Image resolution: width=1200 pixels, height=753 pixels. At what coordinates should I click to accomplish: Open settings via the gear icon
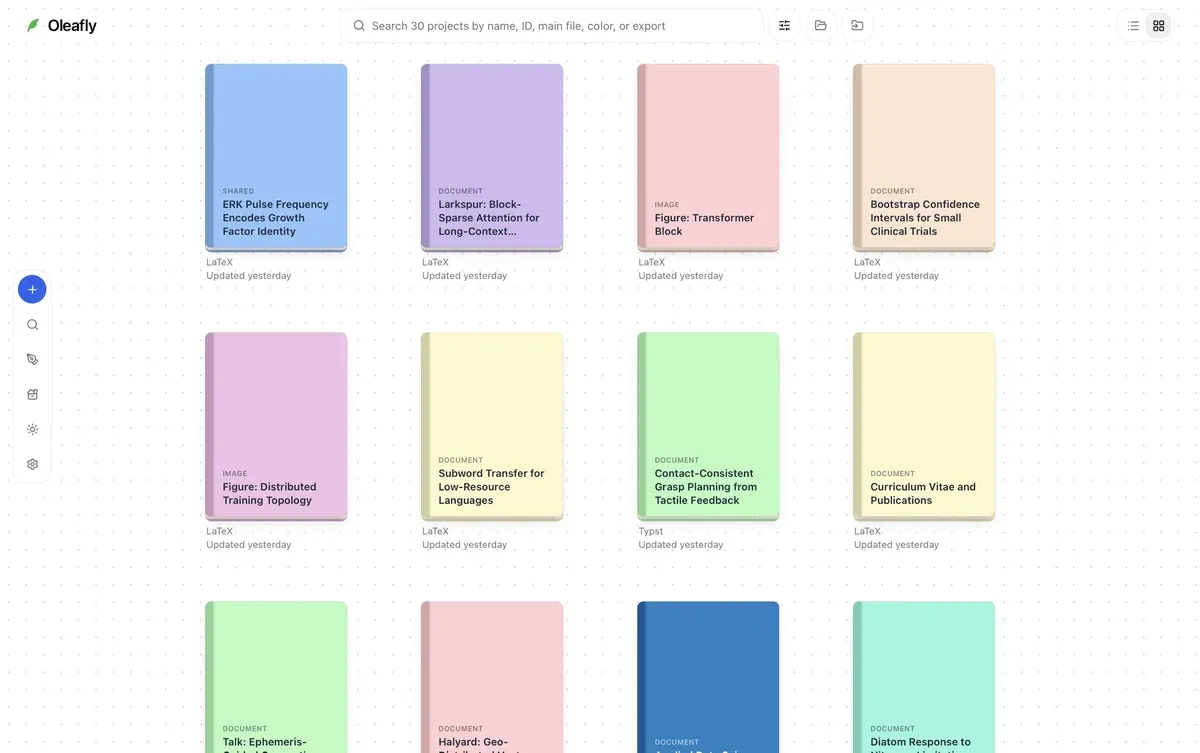pos(32,465)
